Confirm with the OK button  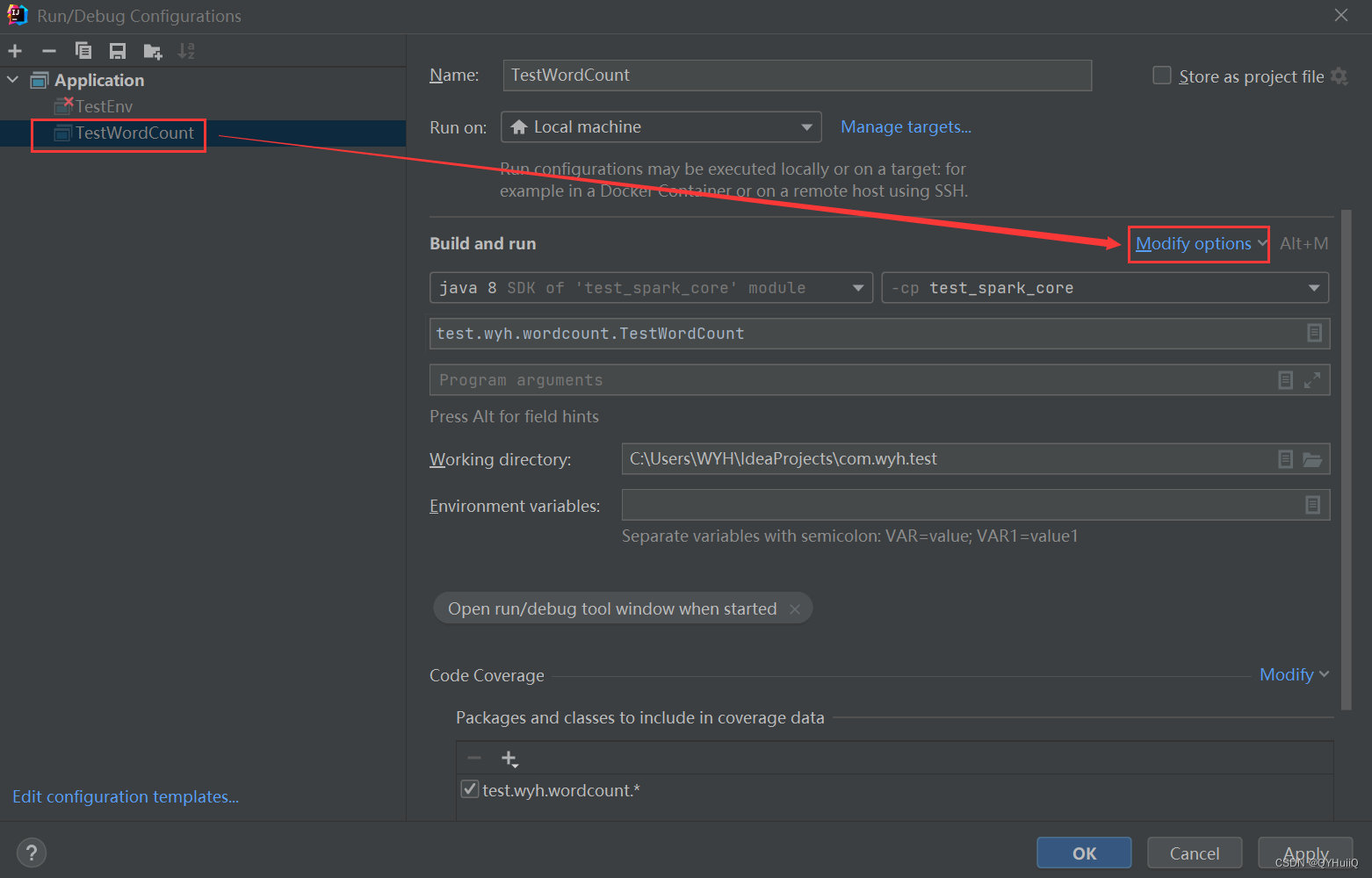coord(1084,853)
